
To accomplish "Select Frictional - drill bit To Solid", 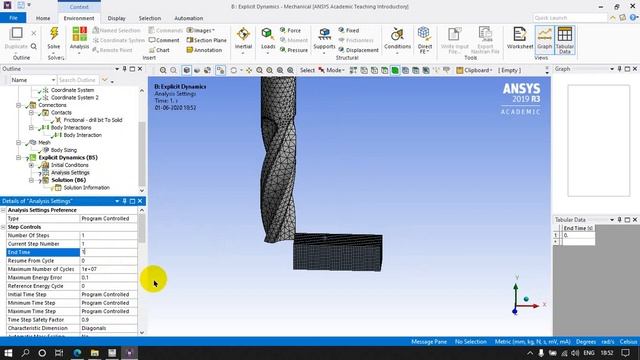I will point(93,120).
